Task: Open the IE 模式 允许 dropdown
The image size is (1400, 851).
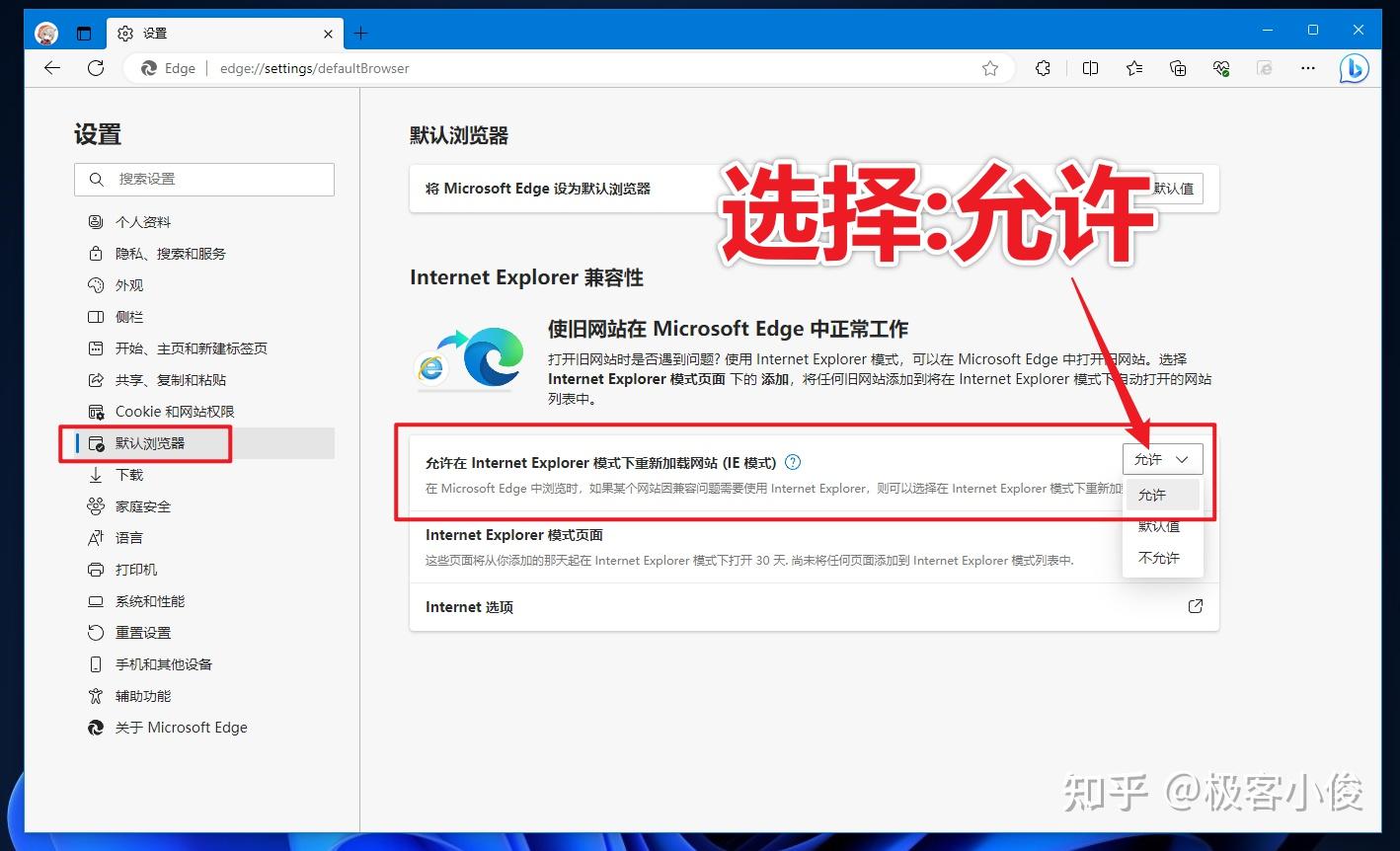Action: tap(1162, 458)
